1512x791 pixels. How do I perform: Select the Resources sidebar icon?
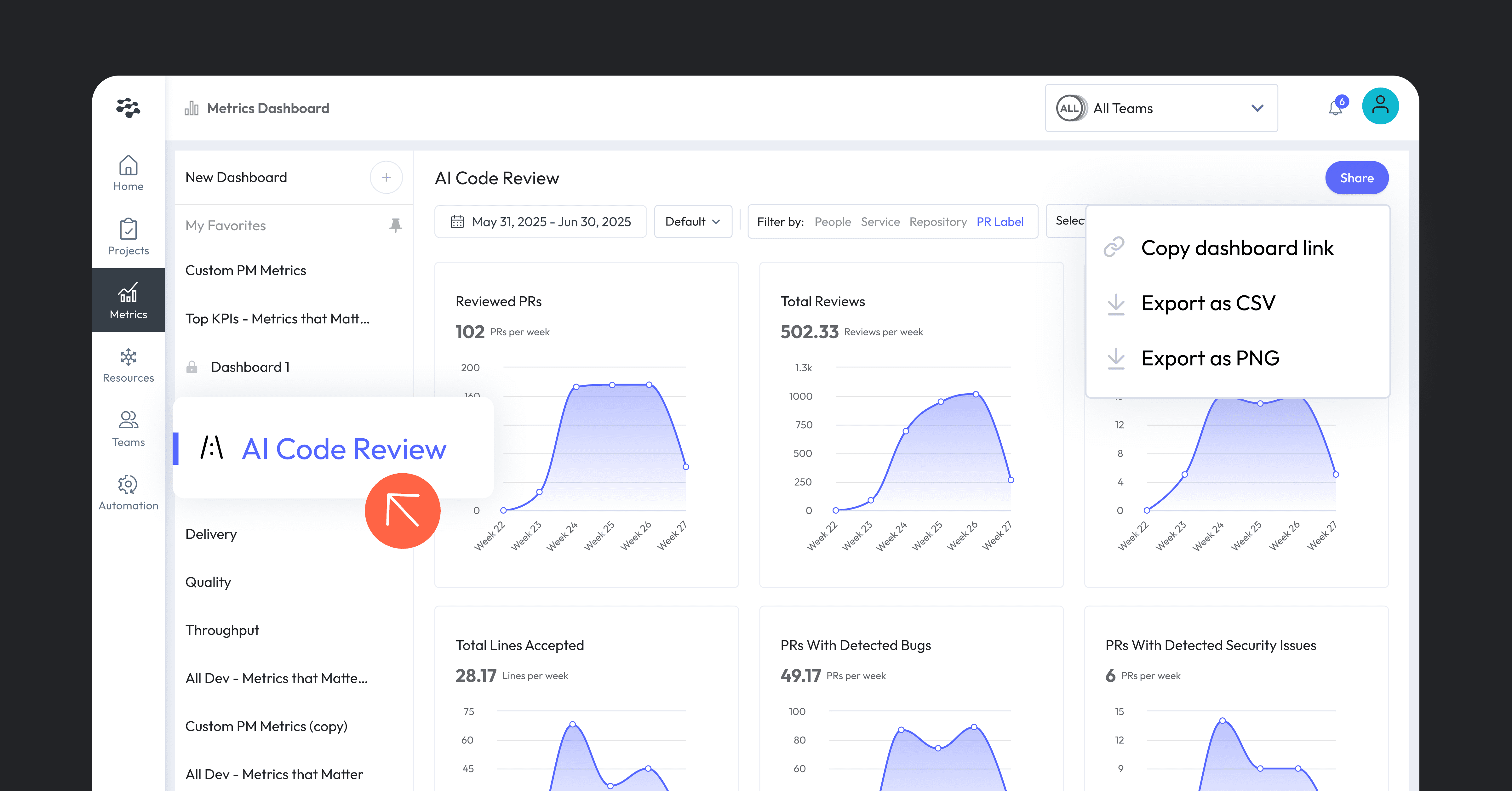pyautogui.click(x=128, y=364)
